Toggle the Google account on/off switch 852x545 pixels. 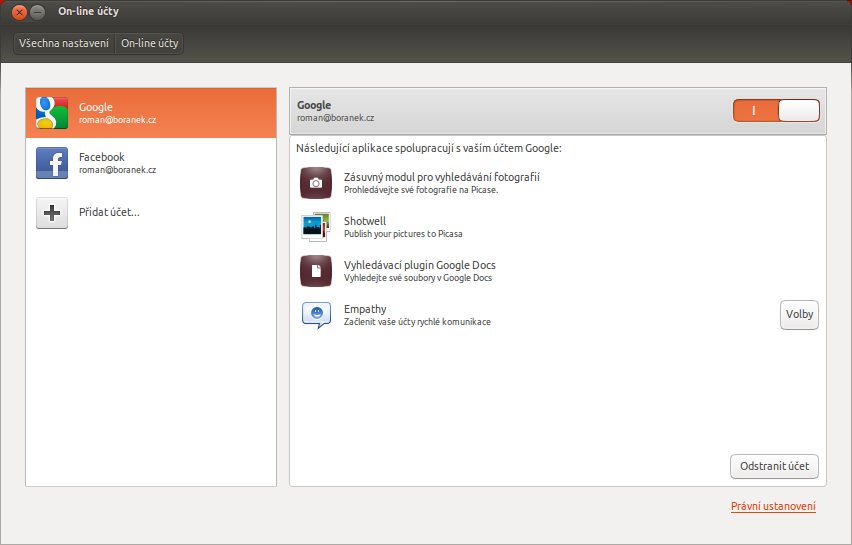coord(776,110)
